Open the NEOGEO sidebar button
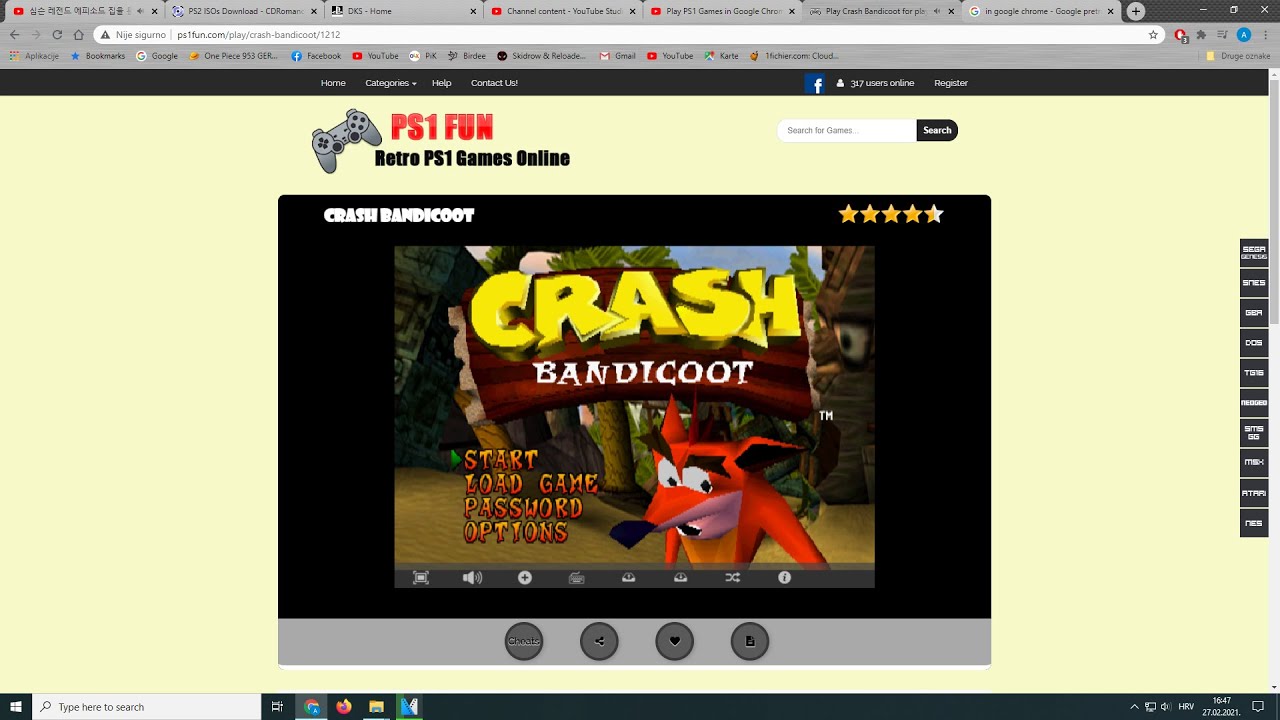The width and height of the screenshot is (1280, 720). coord(1254,402)
